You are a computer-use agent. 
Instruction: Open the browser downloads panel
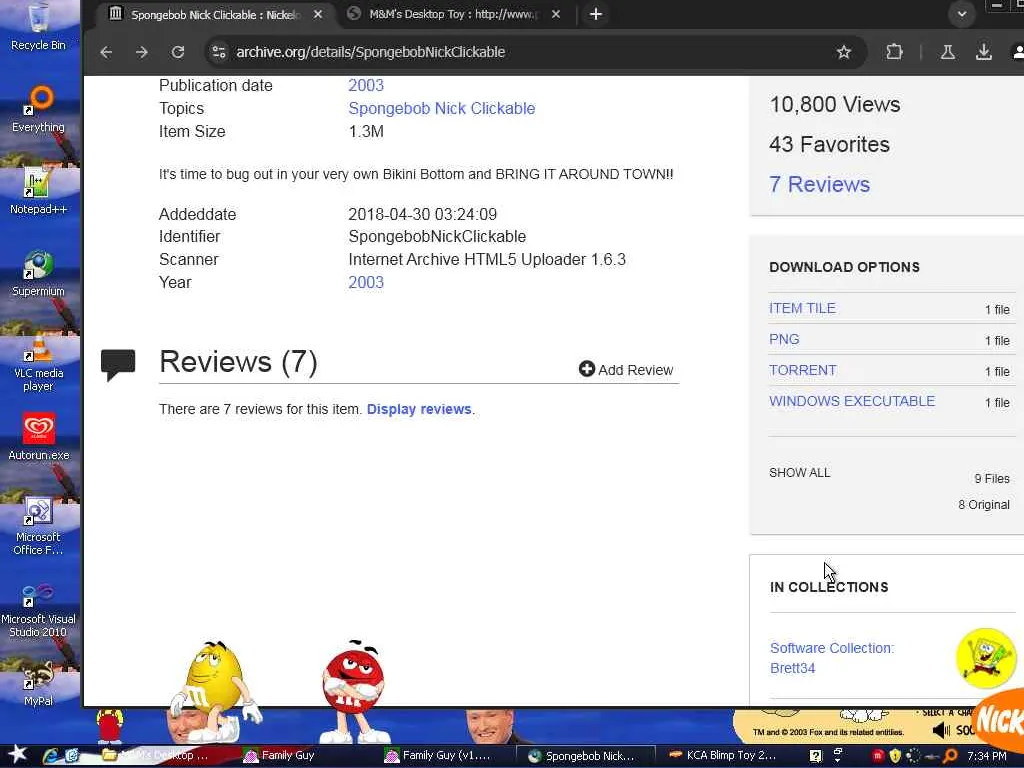[984, 52]
